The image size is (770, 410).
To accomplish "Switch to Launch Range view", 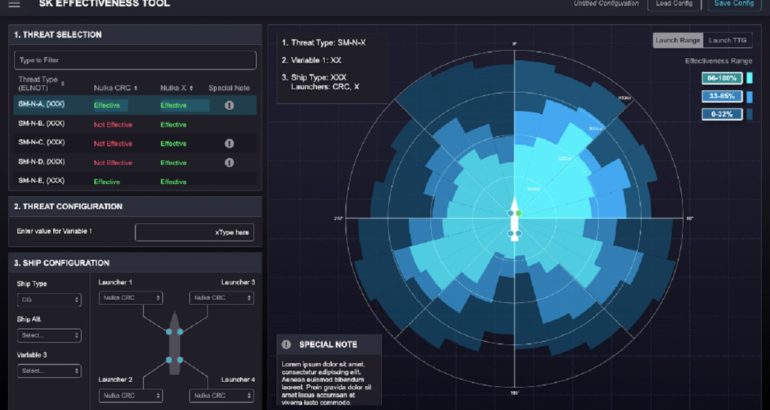I will point(677,40).
